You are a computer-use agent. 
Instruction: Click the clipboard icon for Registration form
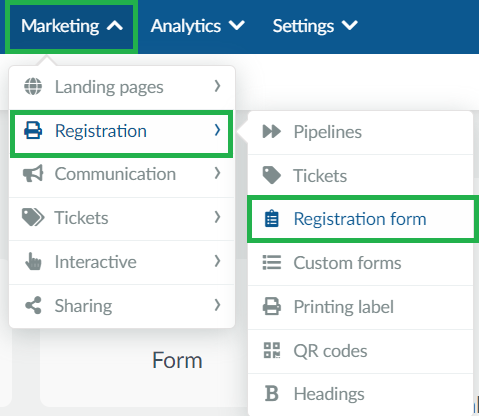click(x=272, y=219)
